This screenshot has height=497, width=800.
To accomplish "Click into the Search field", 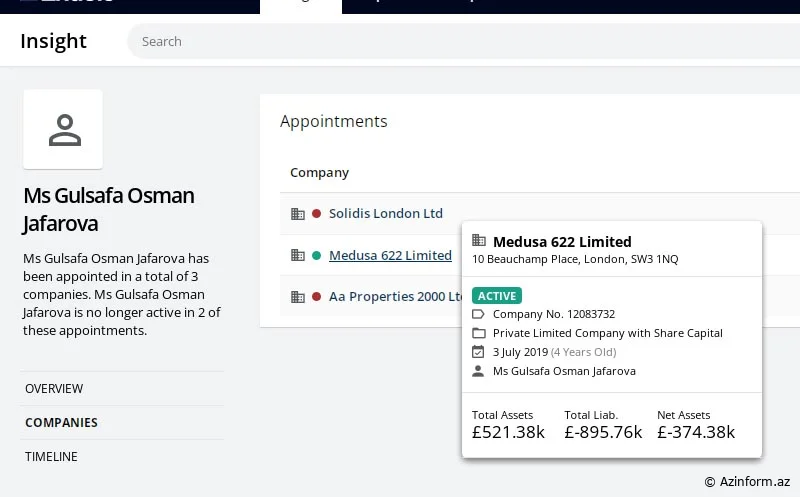I will [x=400, y=42].
